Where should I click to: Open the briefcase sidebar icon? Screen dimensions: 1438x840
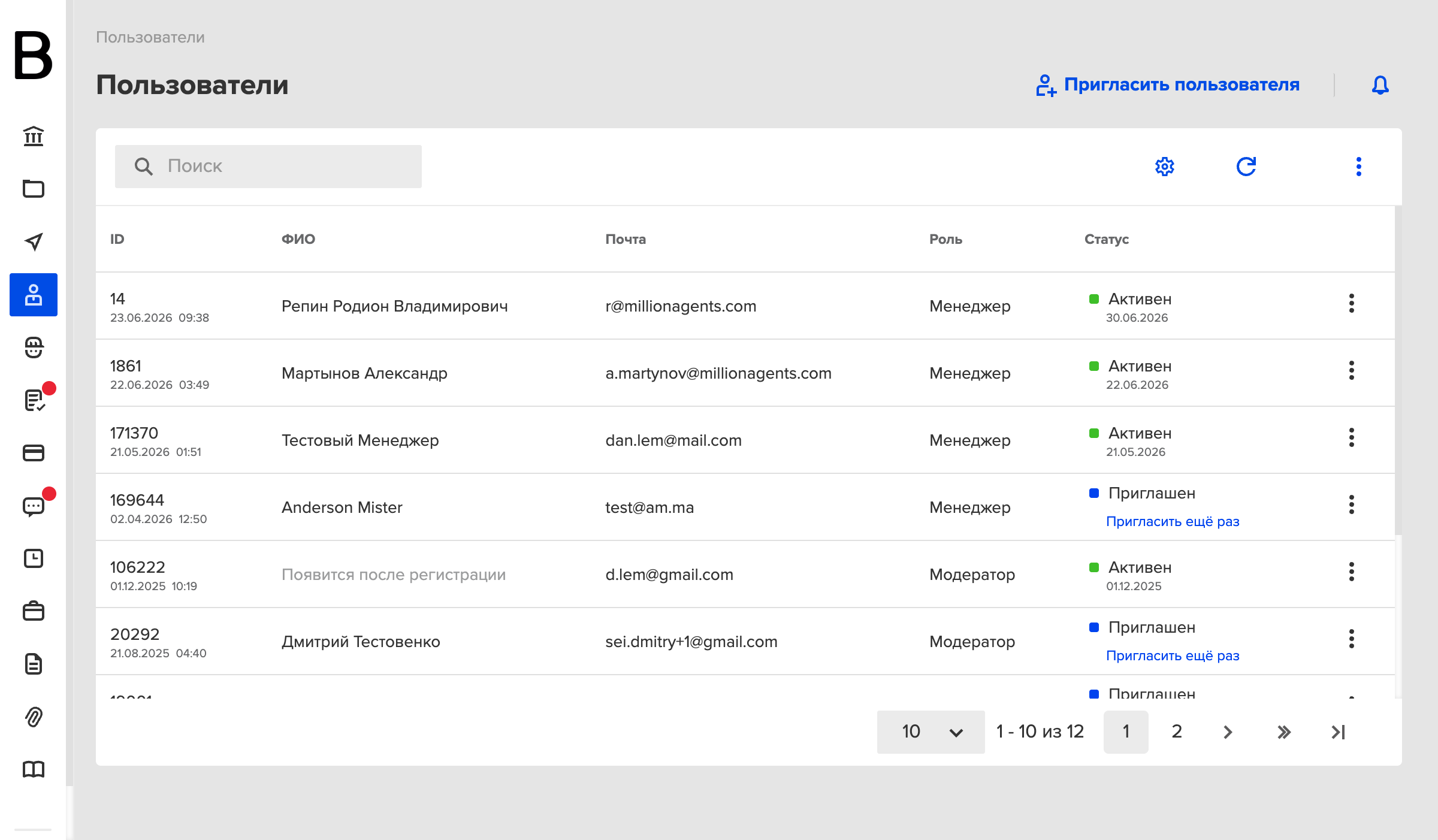[34, 611]
